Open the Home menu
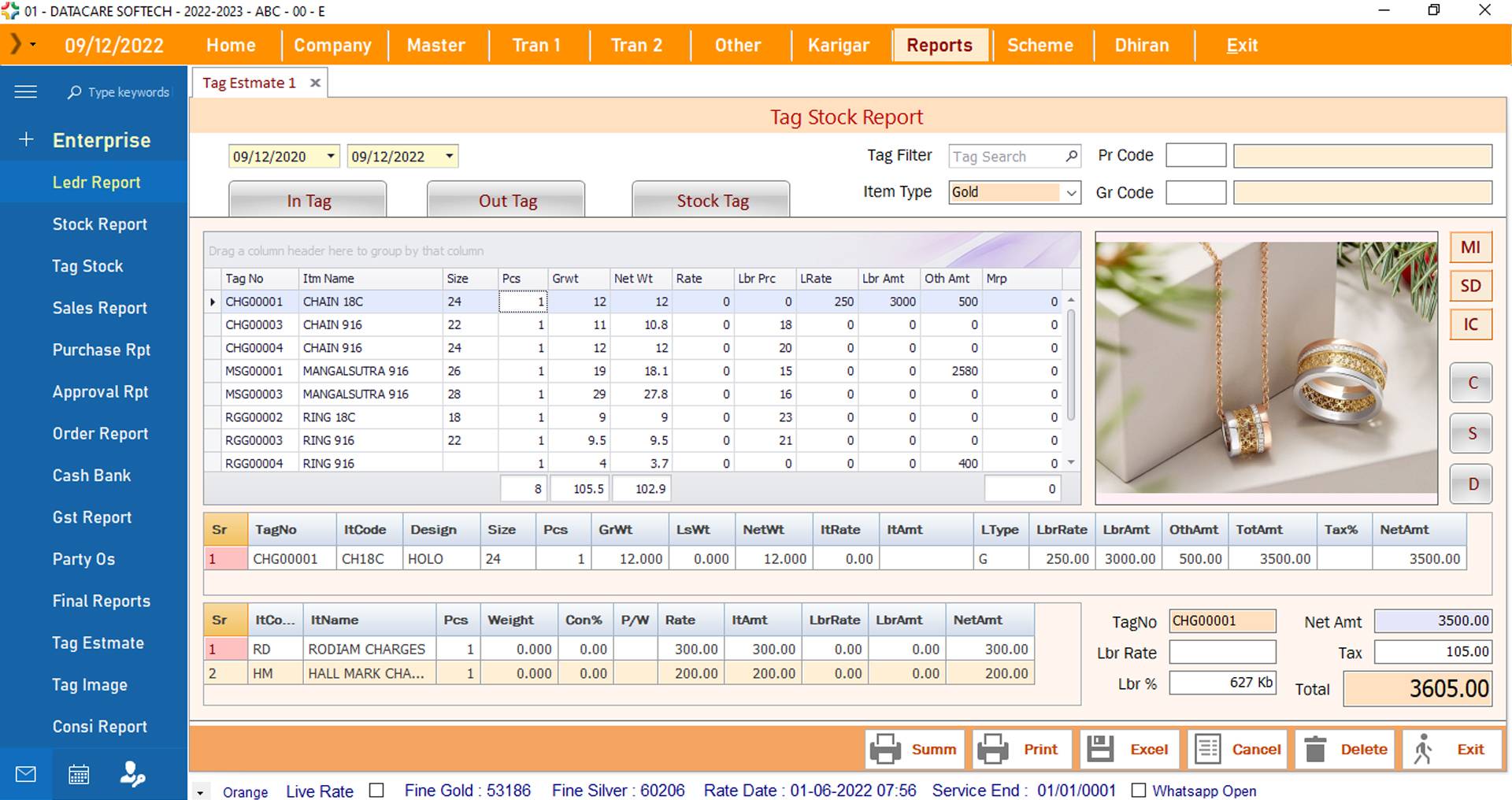Screen dimensions: 1512x800 (x=231, y=45)
